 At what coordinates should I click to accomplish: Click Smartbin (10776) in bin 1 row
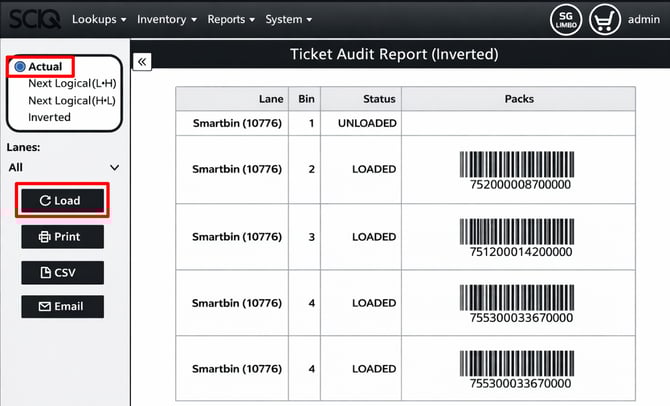(x=237, y=123)
